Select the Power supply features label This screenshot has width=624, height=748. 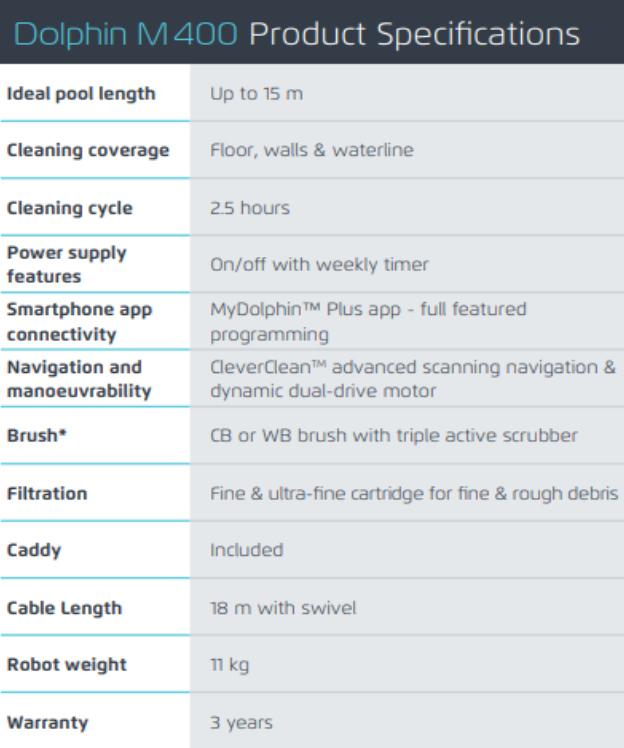coord(66,264)
